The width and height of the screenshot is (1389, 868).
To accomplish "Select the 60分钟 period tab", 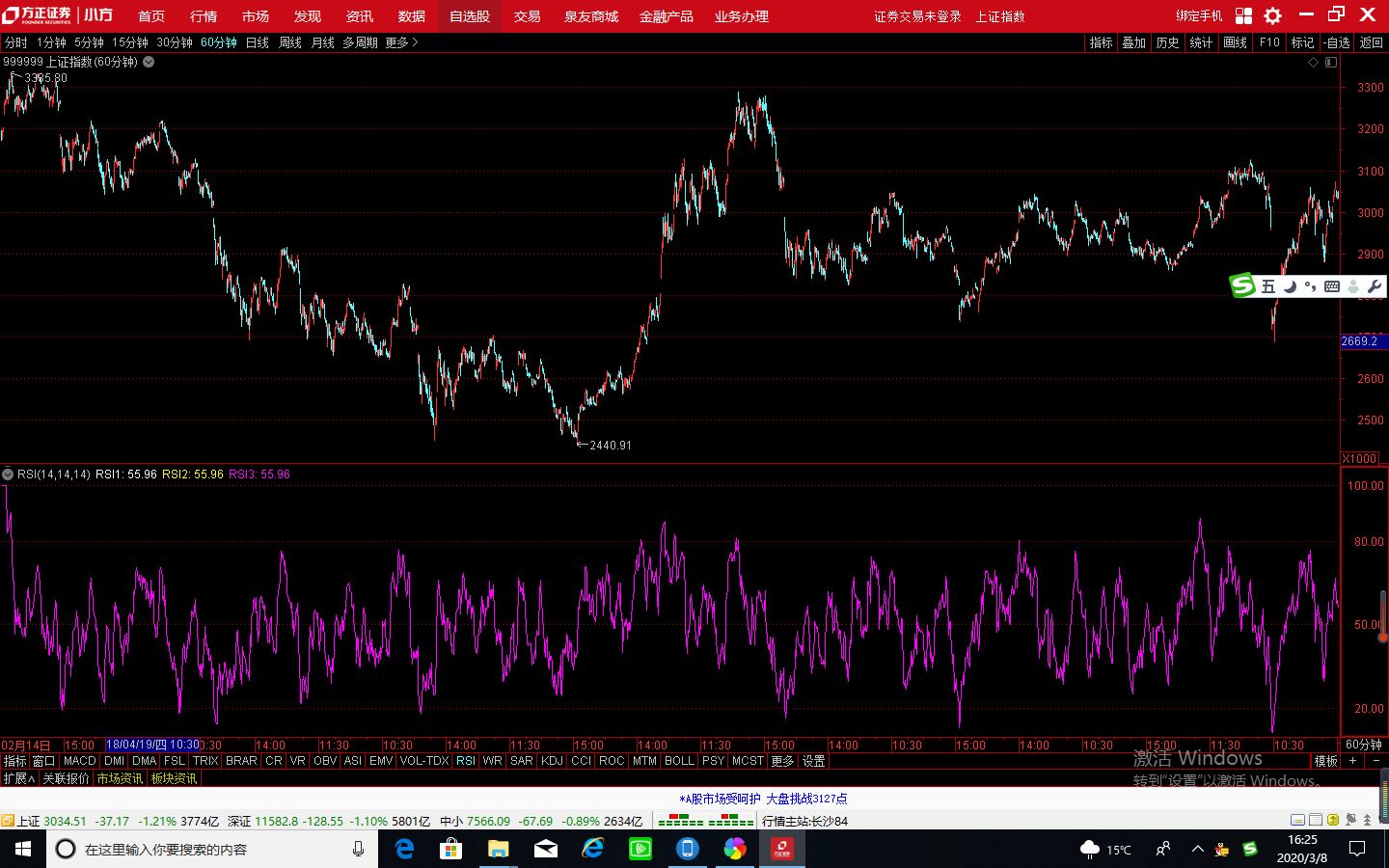I will [x=219, y=42].
